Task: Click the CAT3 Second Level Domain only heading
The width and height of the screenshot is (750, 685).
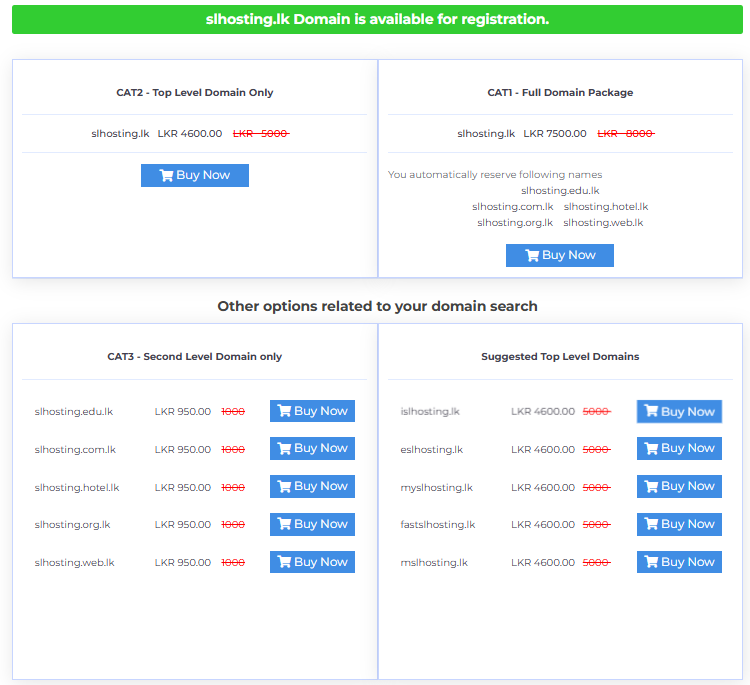Action: tap(195, 356)
